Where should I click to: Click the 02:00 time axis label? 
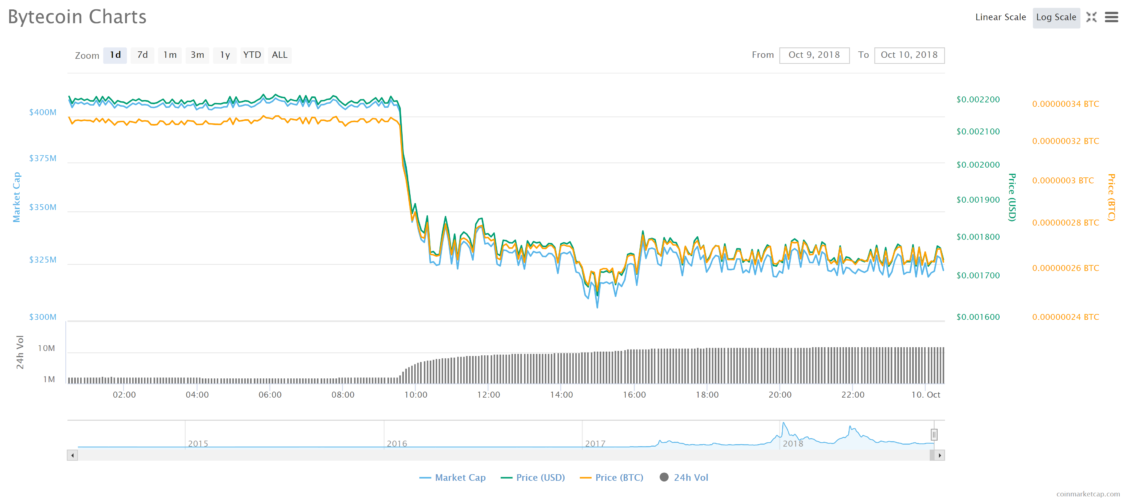124,395
